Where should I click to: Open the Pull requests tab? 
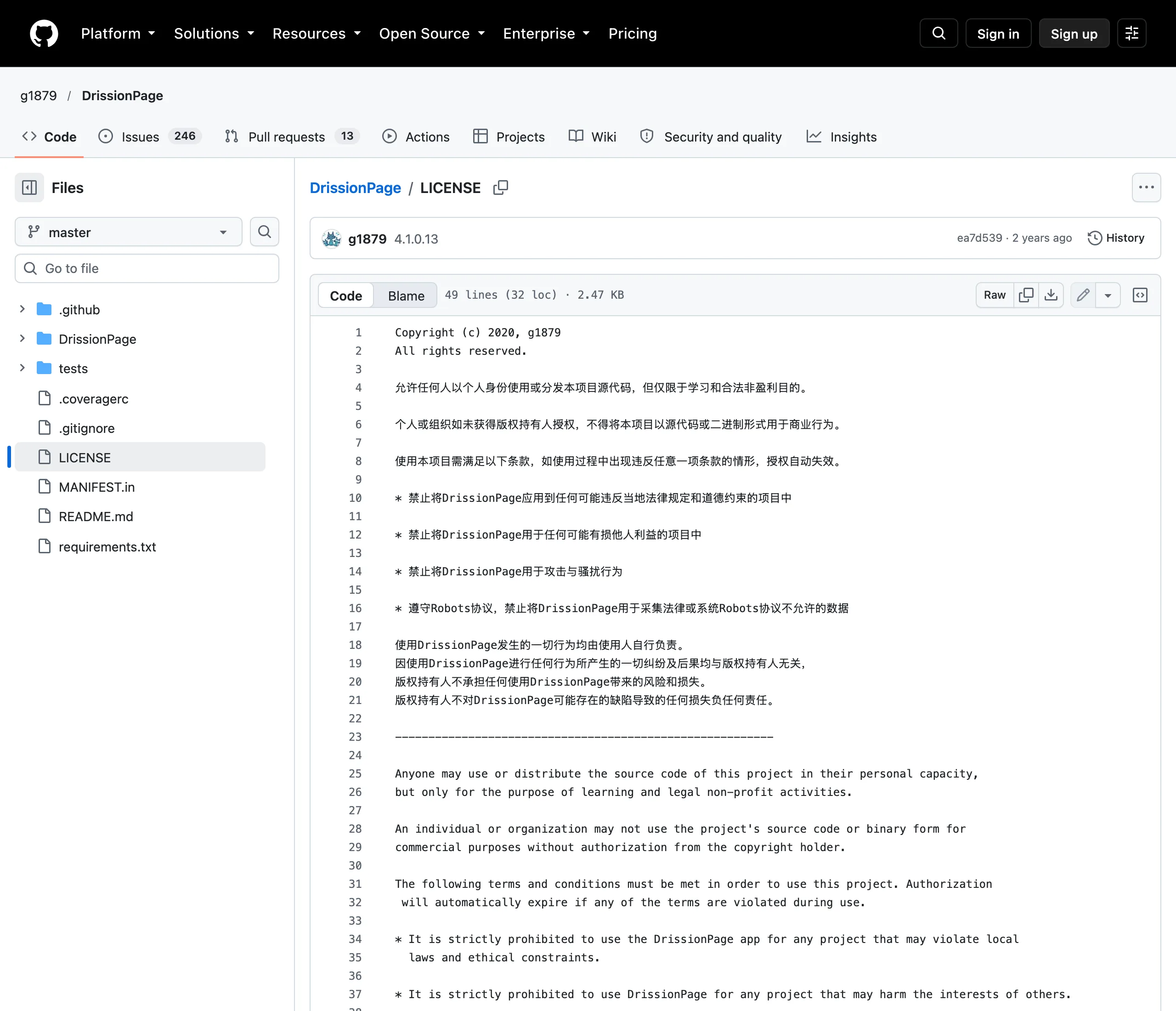point(292,137)
